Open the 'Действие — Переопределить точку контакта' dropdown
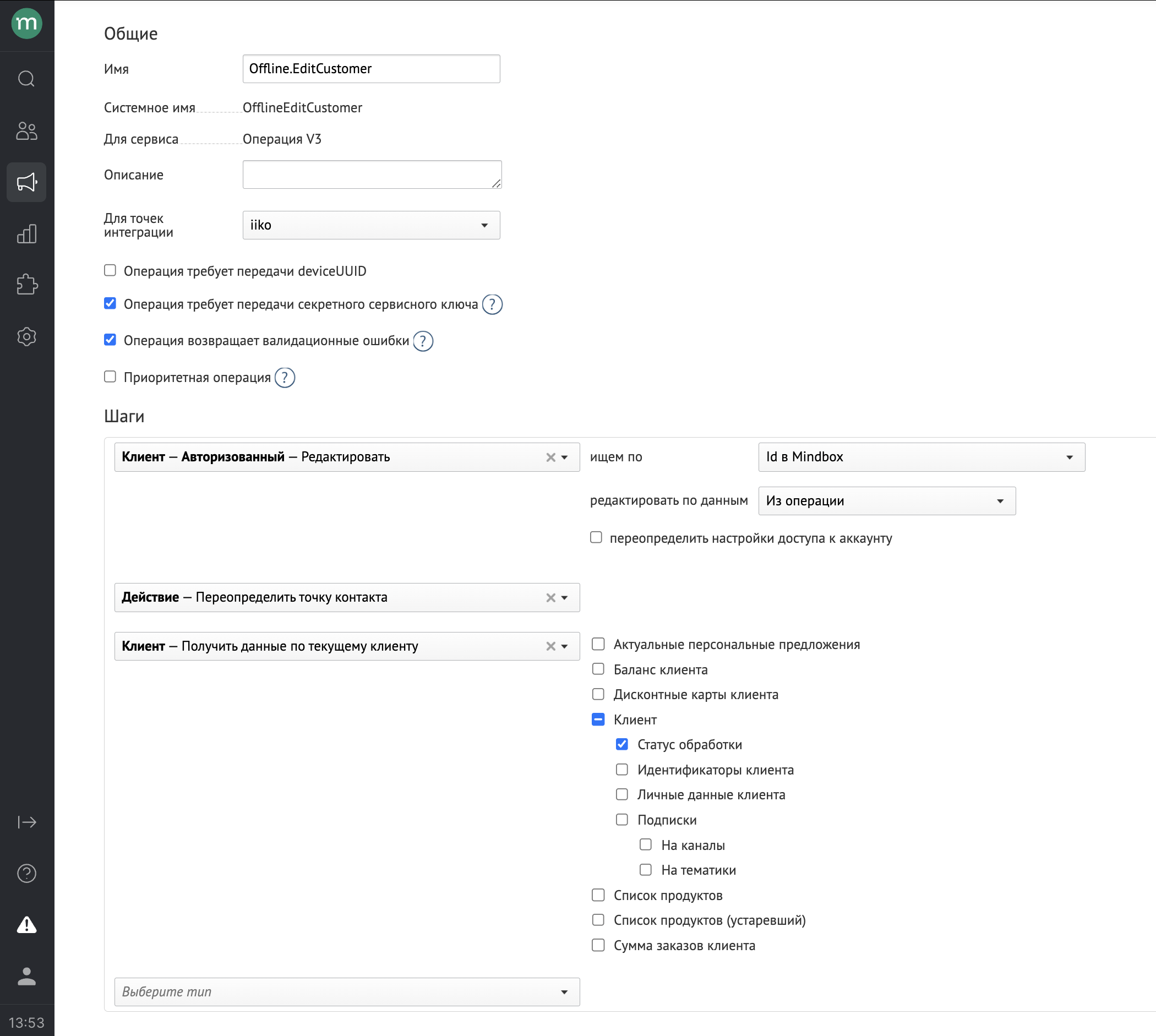Viewport: 1156px width, 1036px height. [x=347, y=598]
